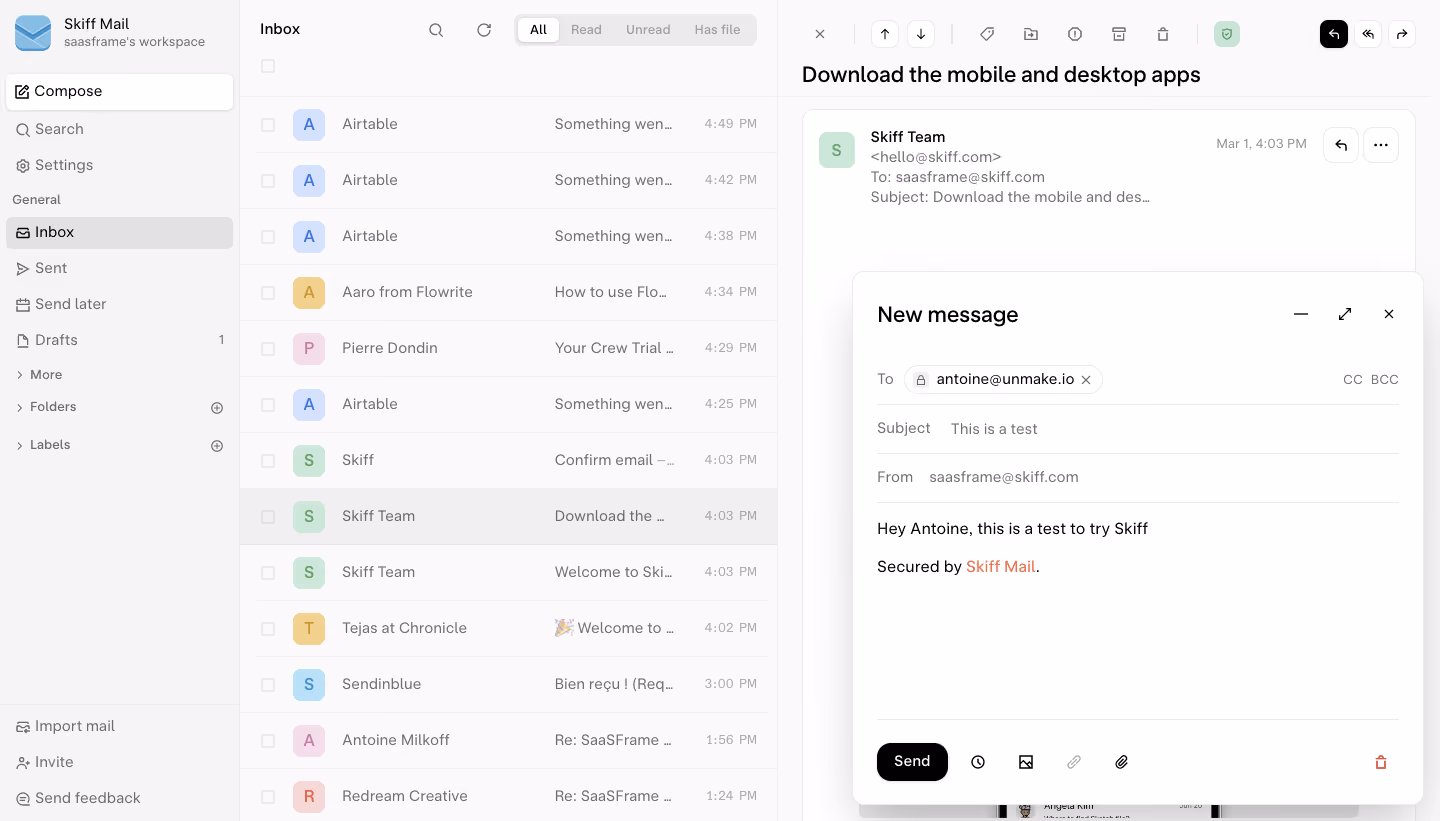The image size is (1440, 821).
Task: Attach a file with the paperclip icon
Action: tap(1122, 762)
